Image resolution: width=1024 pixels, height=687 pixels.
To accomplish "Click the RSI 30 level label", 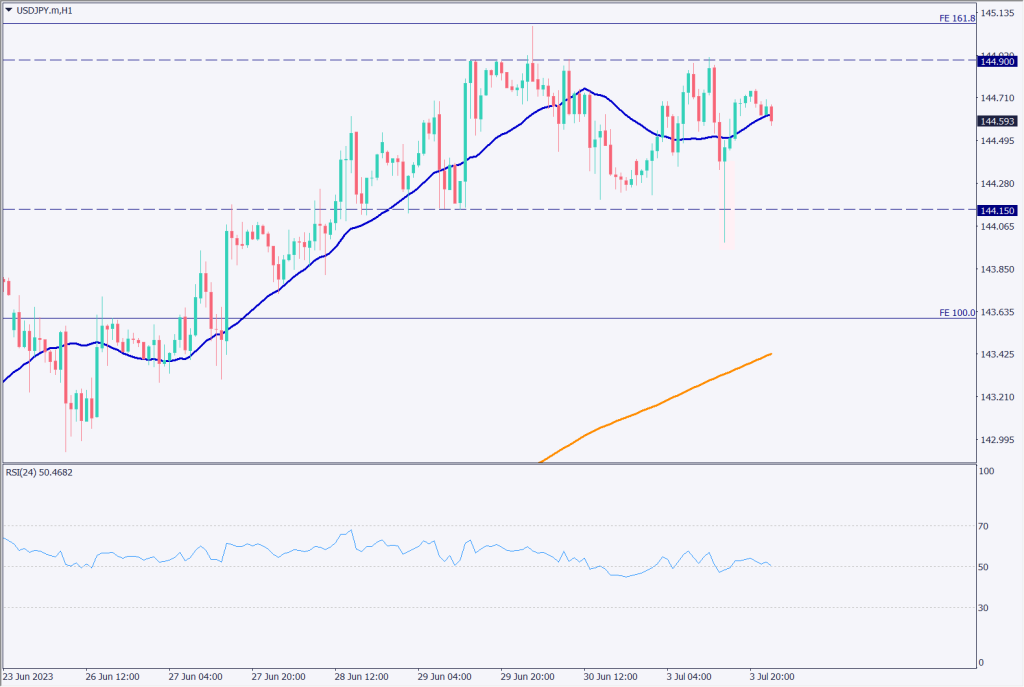I will [985, 607].
